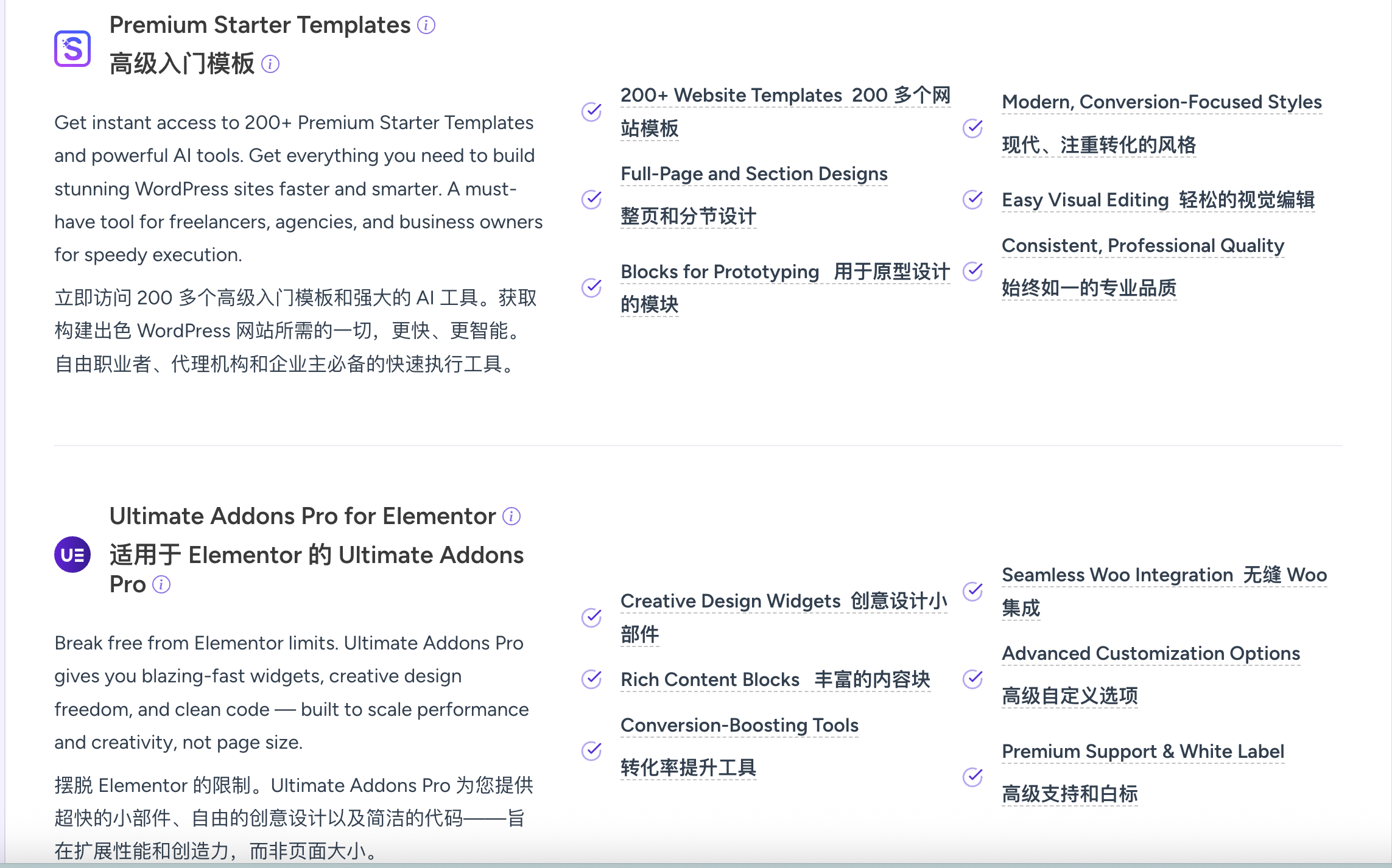Click the Premium Starter Templates heading
Viewport: 1392px width, 868px height.
tap(260, 25)
